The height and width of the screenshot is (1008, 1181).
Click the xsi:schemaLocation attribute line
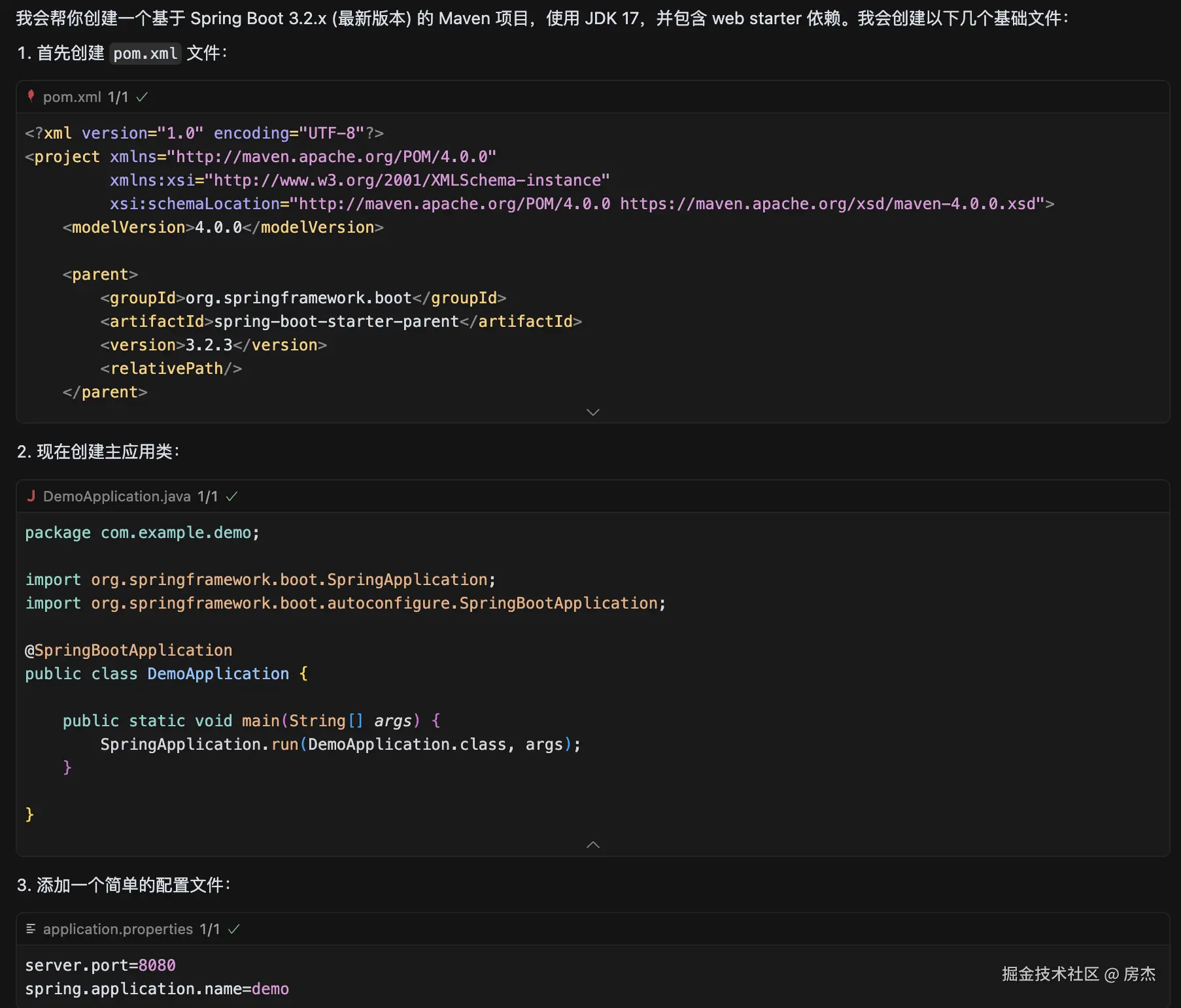click(582, 204)
